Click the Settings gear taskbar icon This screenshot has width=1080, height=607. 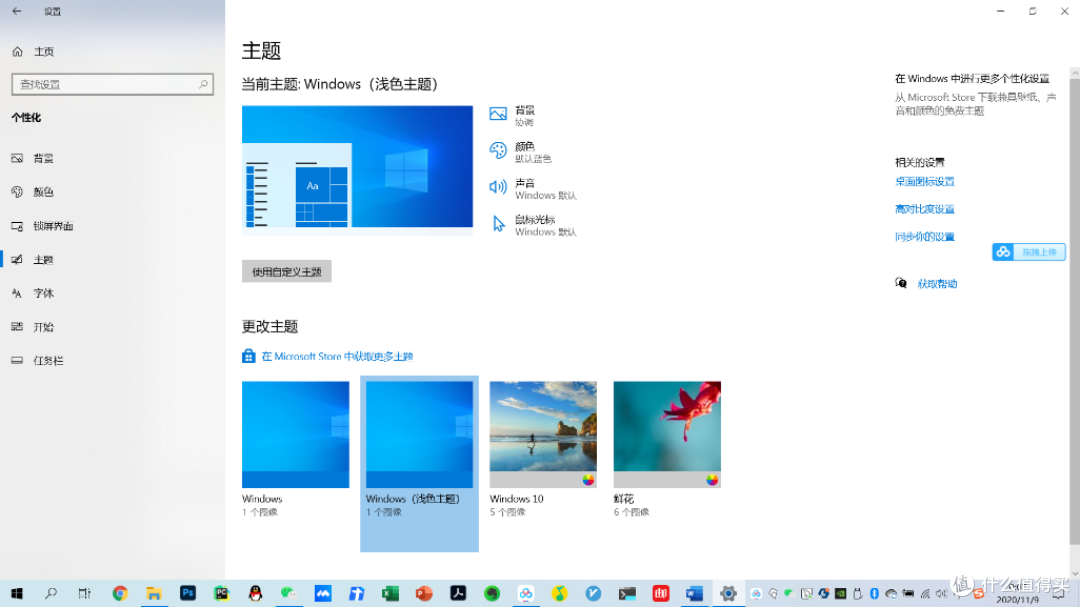(x=728, y=593)
